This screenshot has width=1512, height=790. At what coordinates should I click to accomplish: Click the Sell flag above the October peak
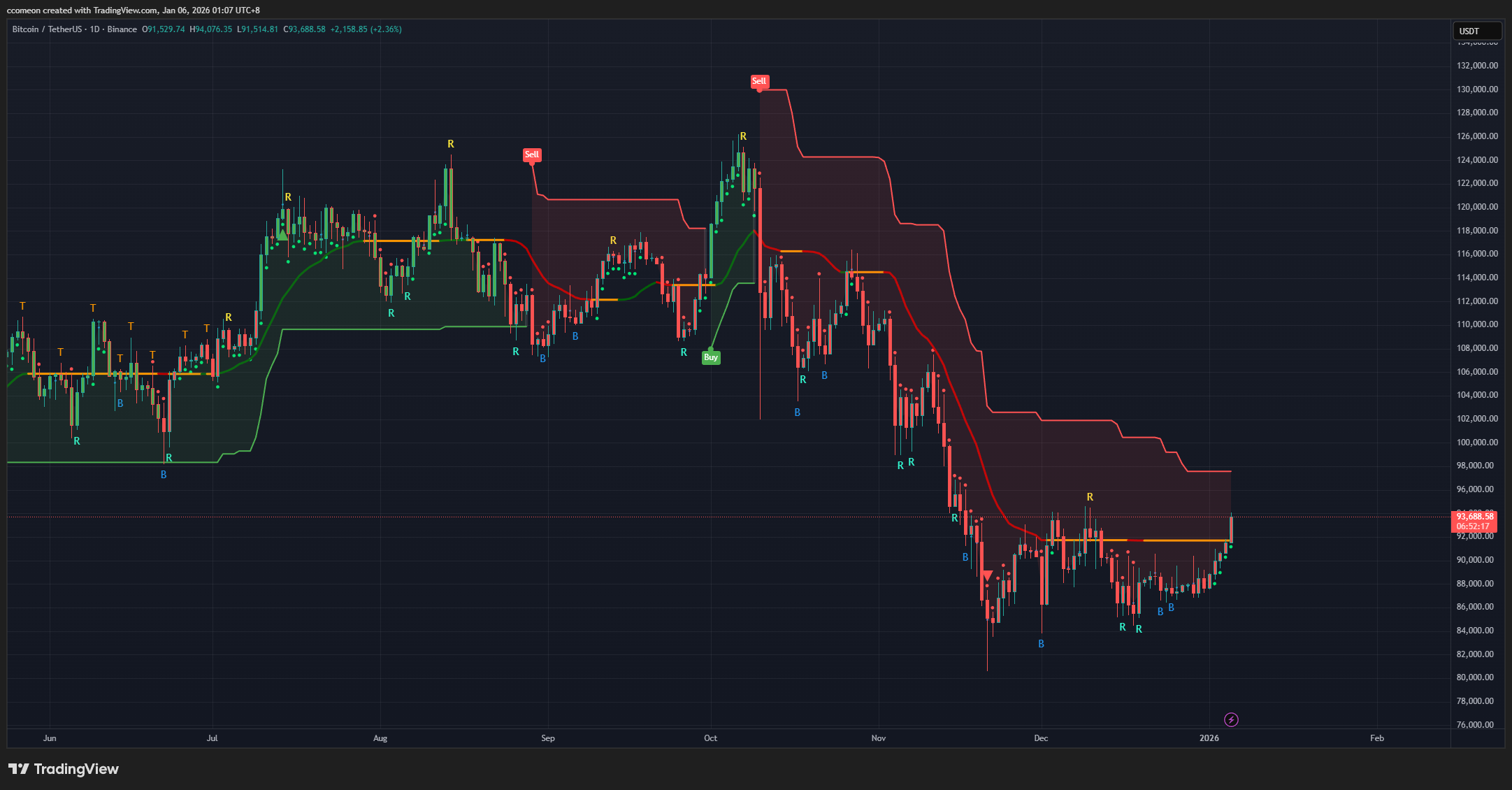click(x=760, y=82)
